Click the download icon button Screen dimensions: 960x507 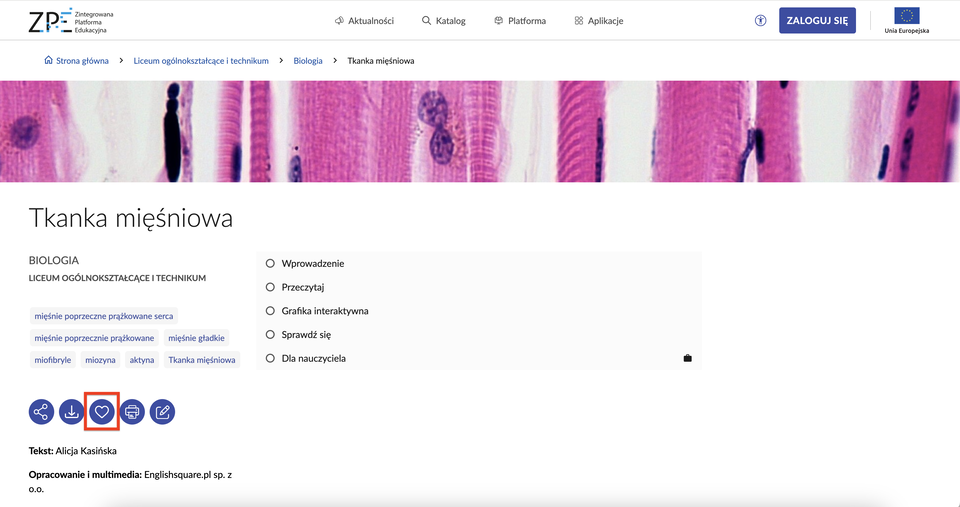[72, 411]
